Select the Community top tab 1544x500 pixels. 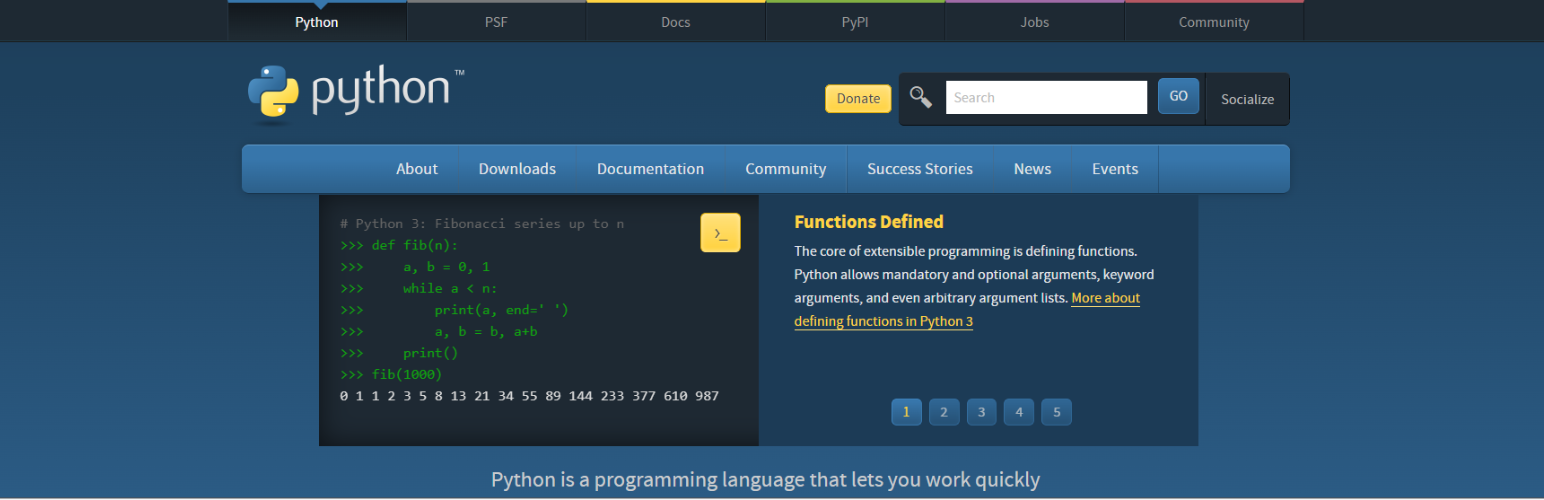[x=1214, y=21]
